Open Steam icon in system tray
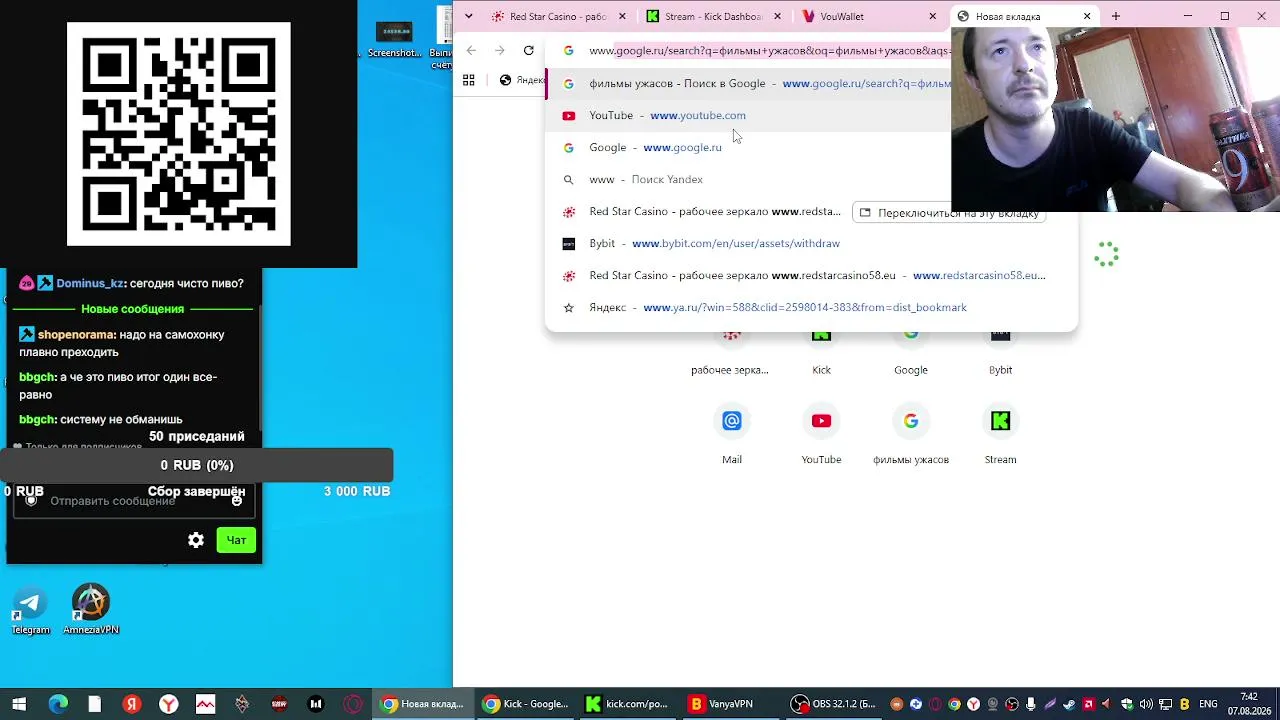Screen dimensions: 1280x720 click(x=1069, y=704)
